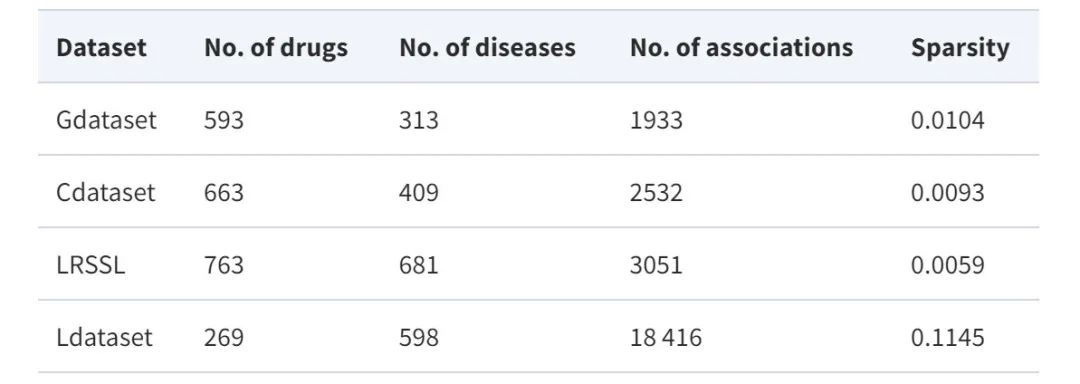Click the No. of drugs header
Image resolution: width=1080 pixels, height=384 pixels.
coord(276,47)
